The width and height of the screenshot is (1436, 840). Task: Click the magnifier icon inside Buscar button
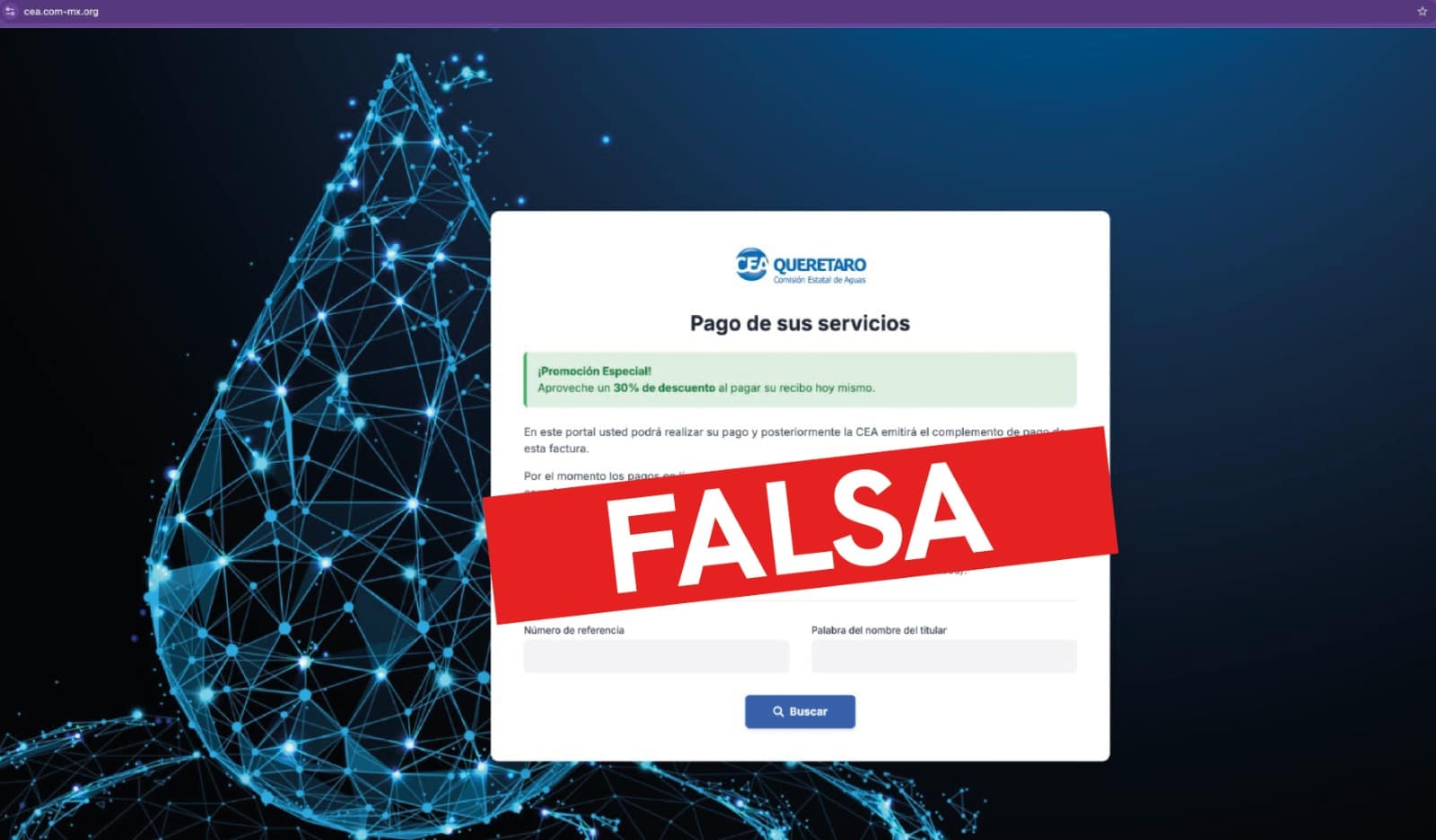[778, 712]
